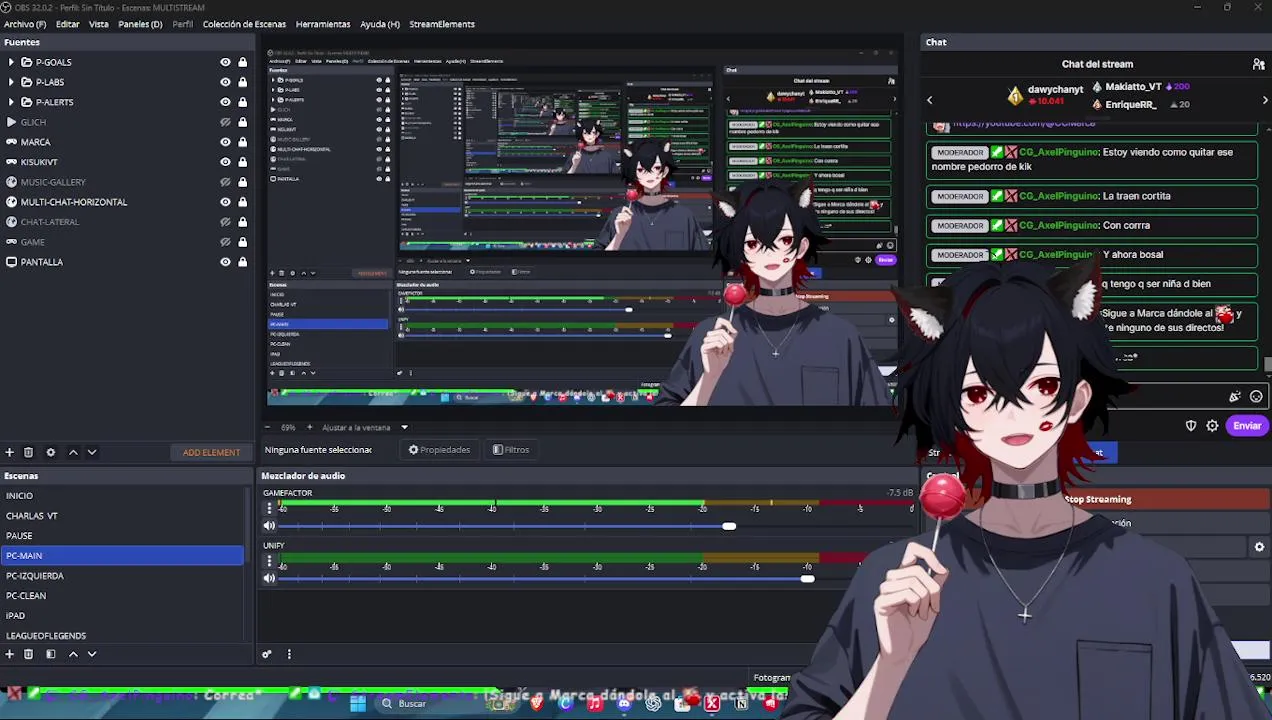Viewport: 1272px width, 720px height.
Task: Move scene down arrow in Escenas toolbar
Action: 91,654
